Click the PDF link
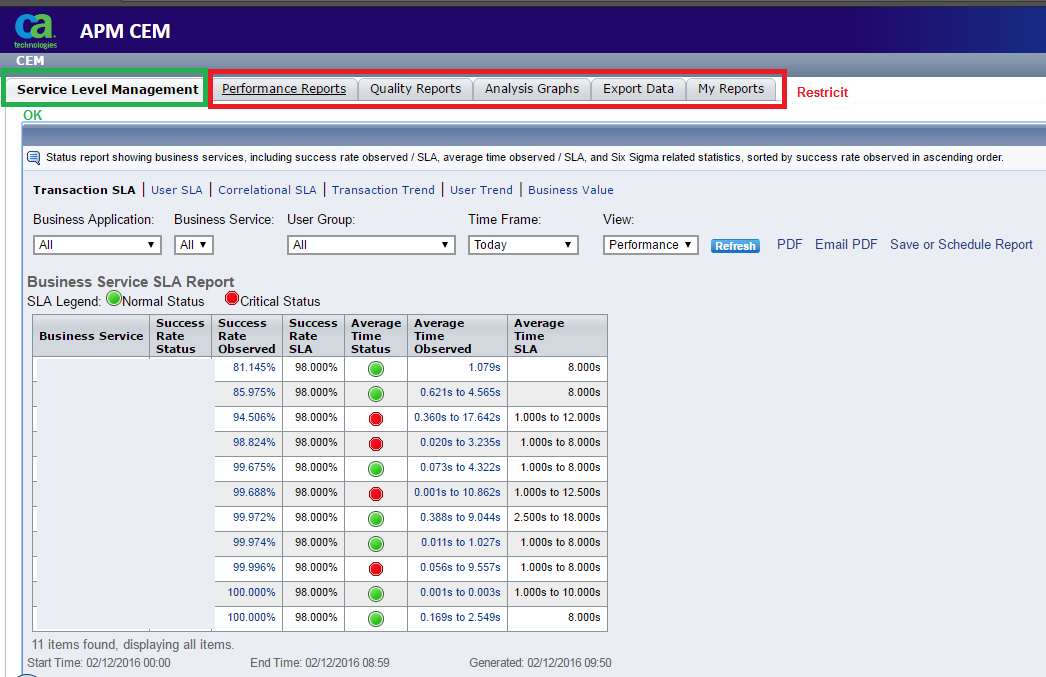 point(790,245)
